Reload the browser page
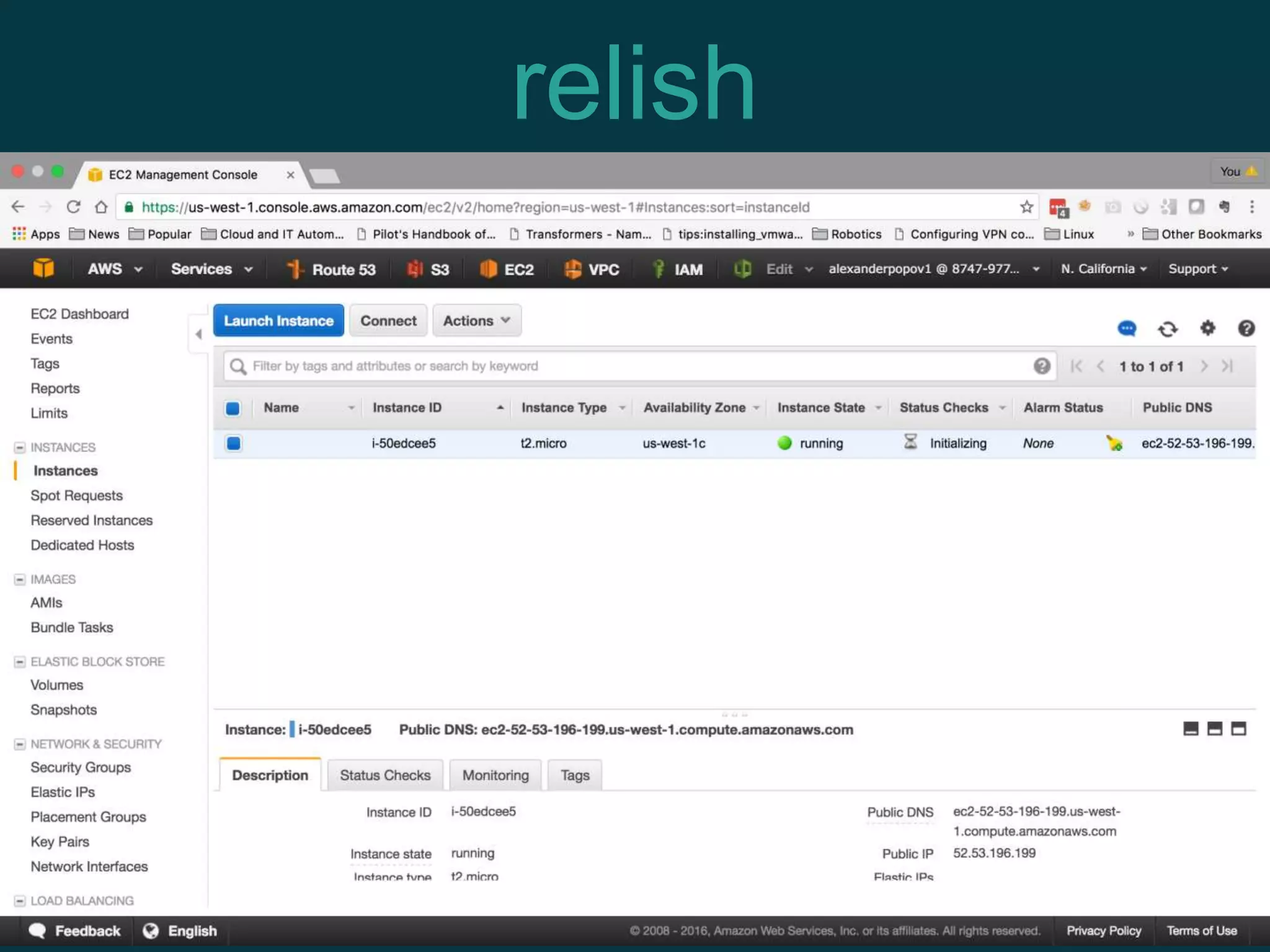The height and width of the screenshot is (952, 1270). click(x=73, y=207)
